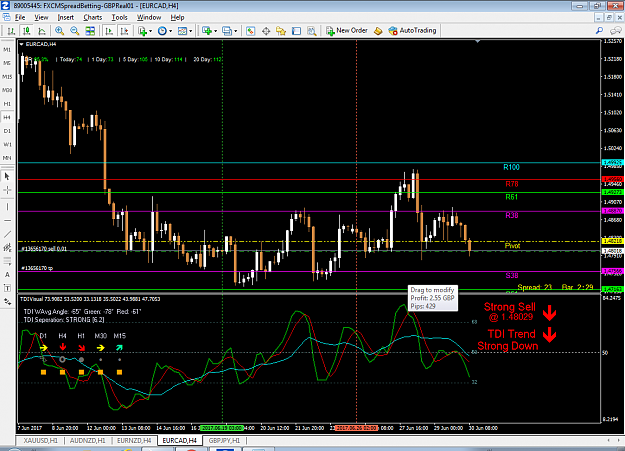Select the W1 timeframe
The image size is (625, 451).
click(x=7, y=144)
